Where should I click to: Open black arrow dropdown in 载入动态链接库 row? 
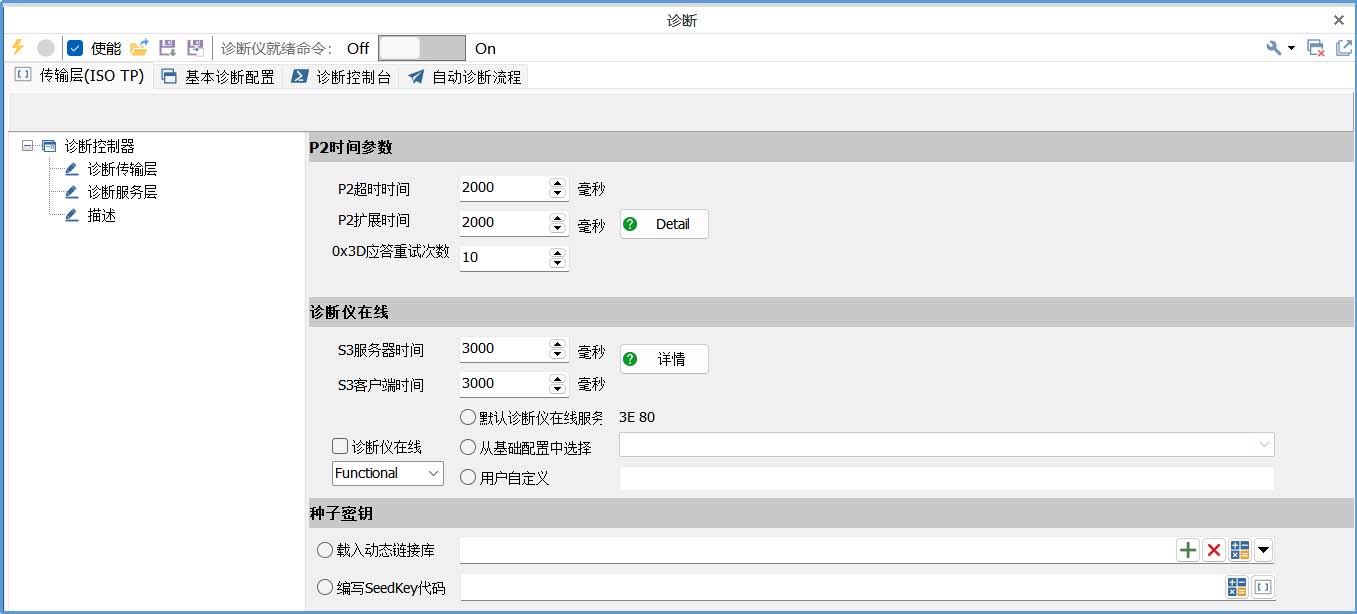pos(1263,549)
